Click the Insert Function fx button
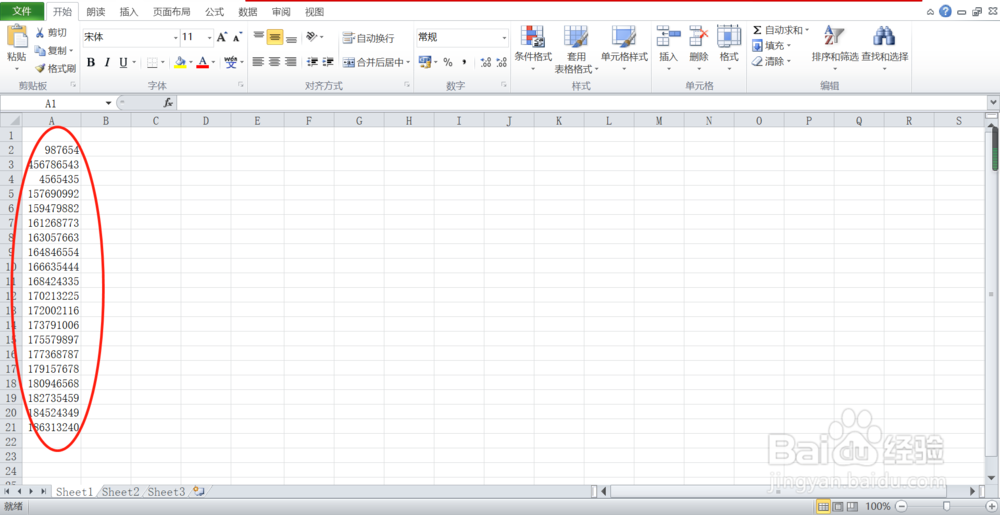Viewport: 1000px width, 515px height. [x=168, y=103]
